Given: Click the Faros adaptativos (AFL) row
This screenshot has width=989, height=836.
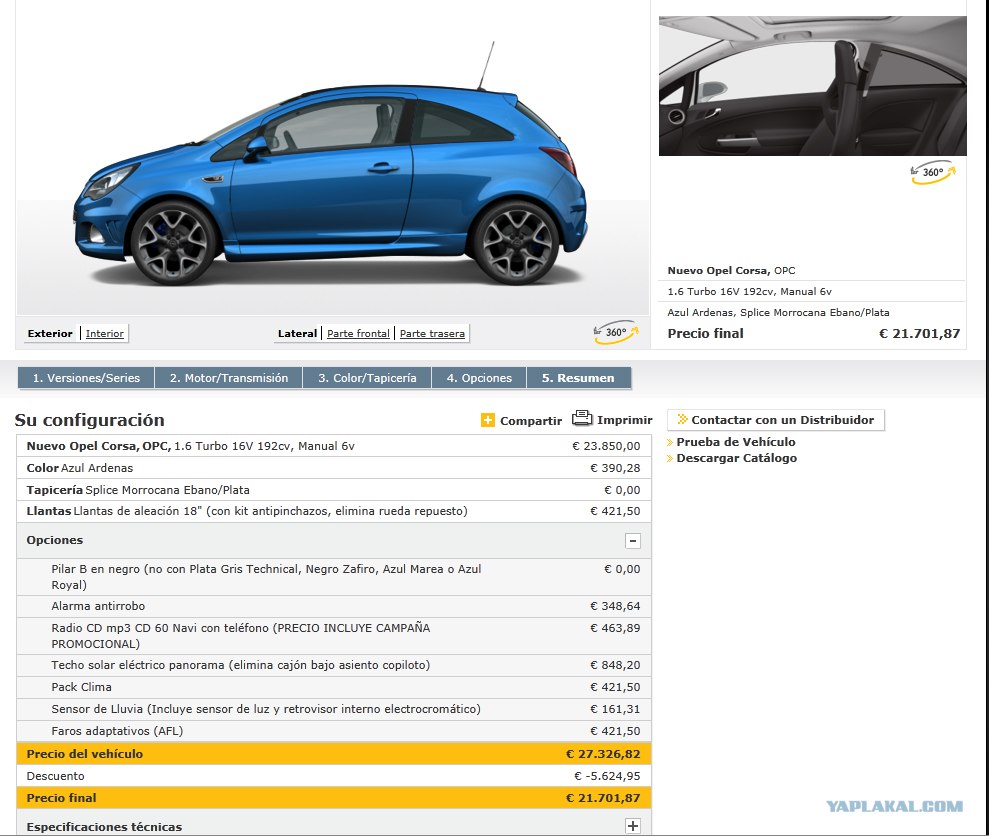Looking at the screenshot, I should click(x=334, y=731).
